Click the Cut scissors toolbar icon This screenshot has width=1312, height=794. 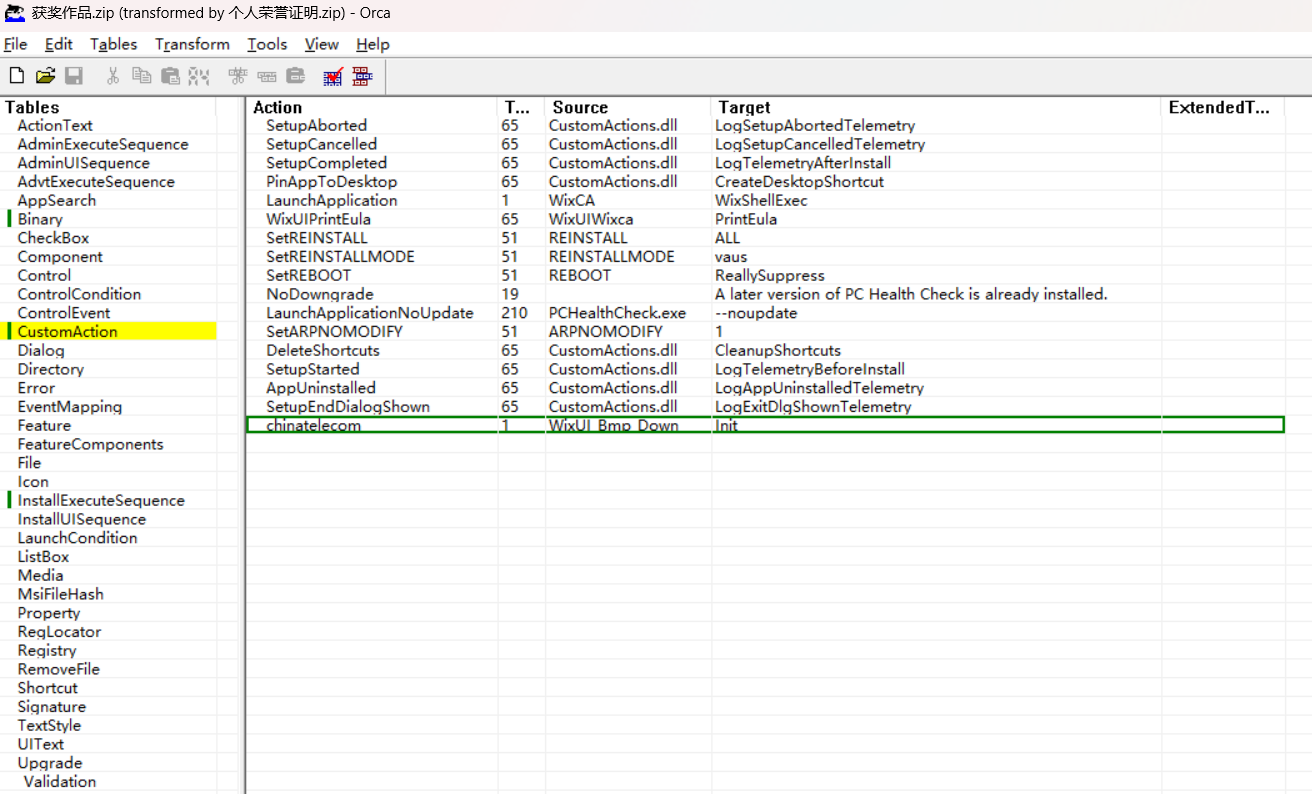(x=113, y=76)
